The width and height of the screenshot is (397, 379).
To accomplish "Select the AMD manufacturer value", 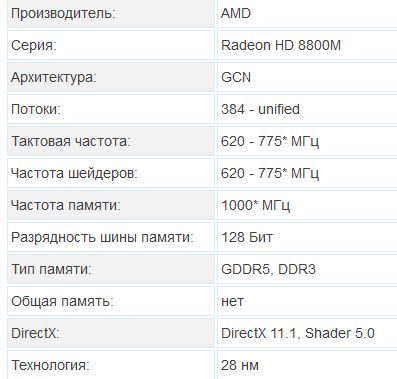I will click(236, 13).
